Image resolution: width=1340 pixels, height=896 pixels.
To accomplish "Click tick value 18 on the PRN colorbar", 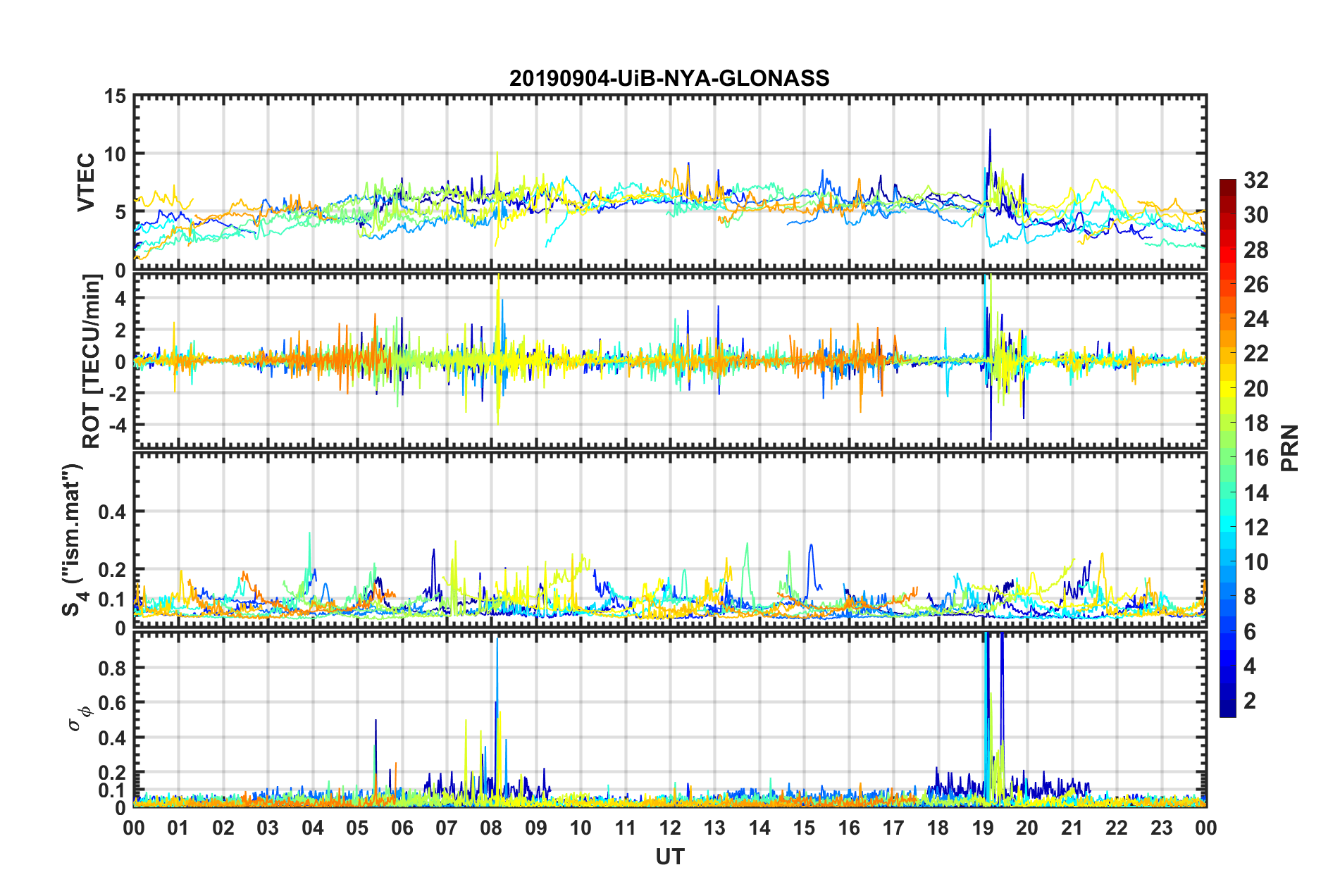I will pyautogui.click(x=1255, y=423).
